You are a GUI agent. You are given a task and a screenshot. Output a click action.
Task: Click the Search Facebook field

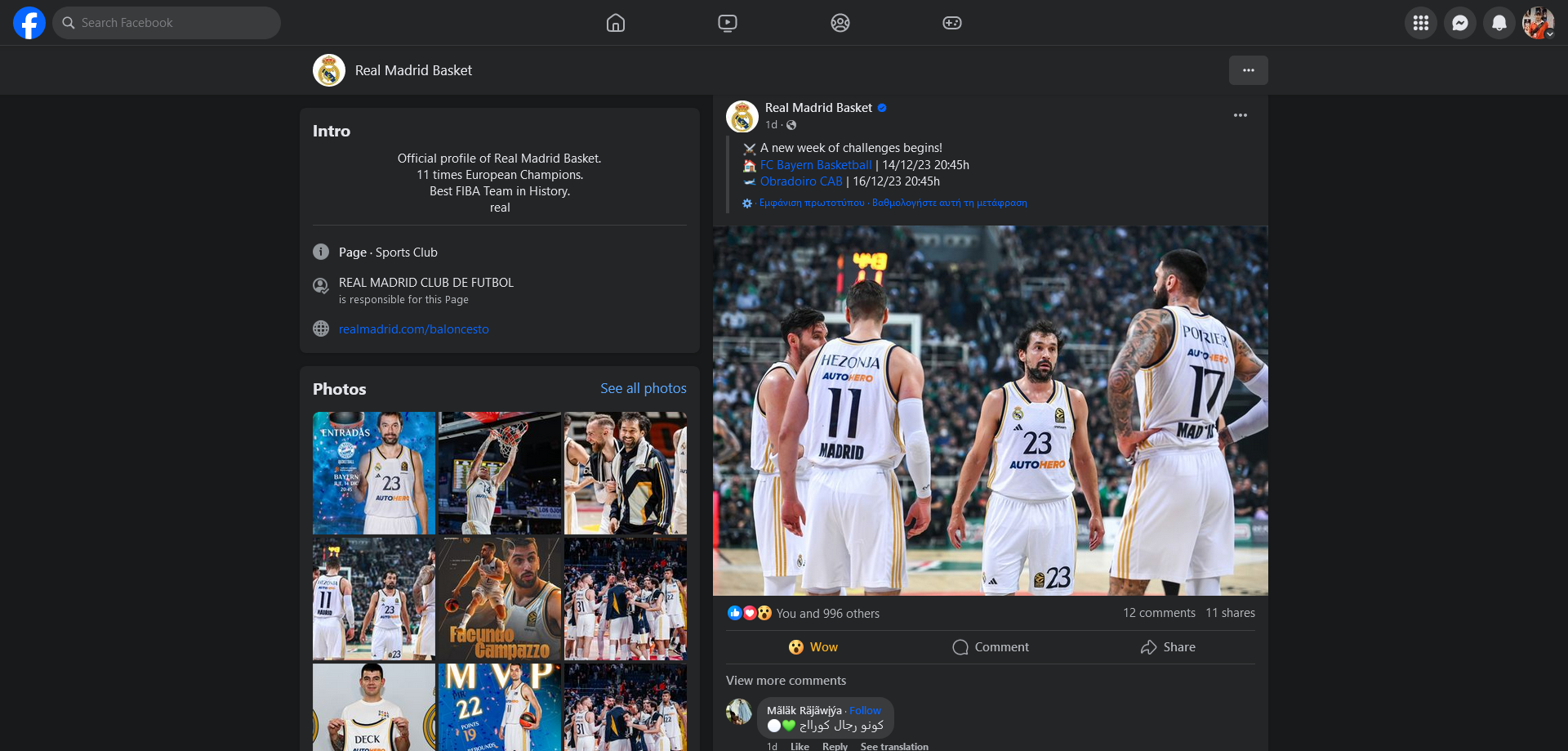(167, 23)
